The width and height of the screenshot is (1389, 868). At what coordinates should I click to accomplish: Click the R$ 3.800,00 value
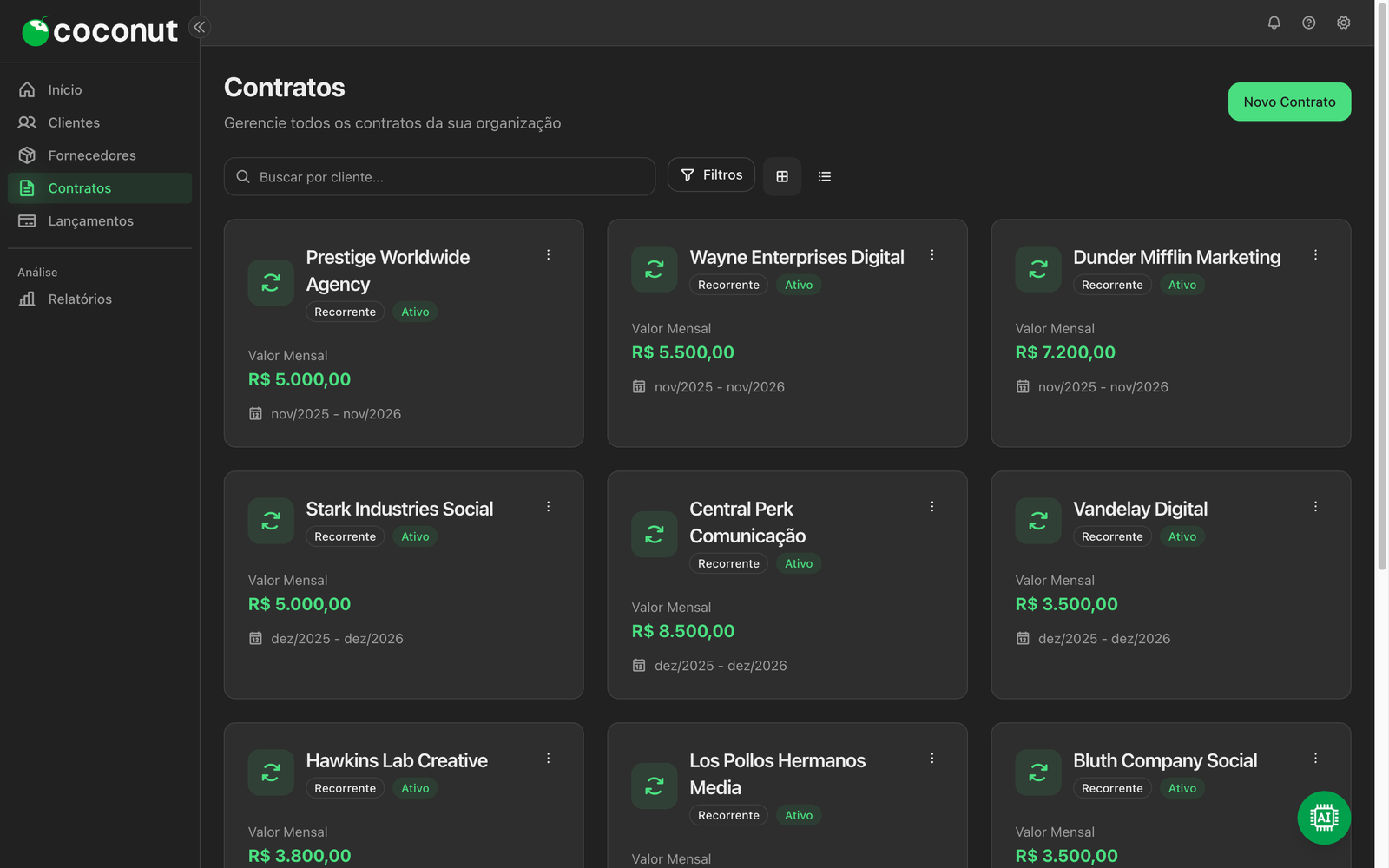click(x=300, y=856)
